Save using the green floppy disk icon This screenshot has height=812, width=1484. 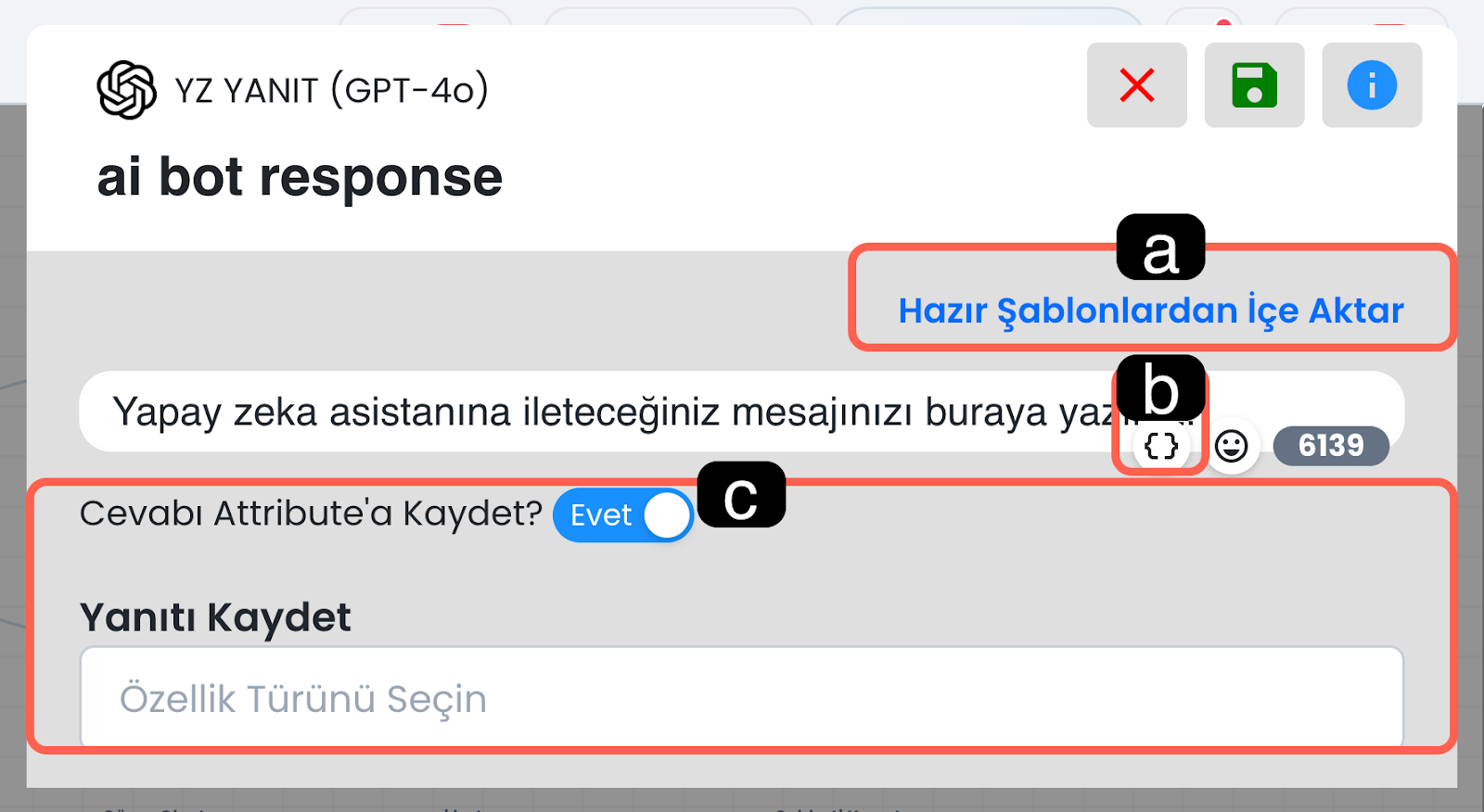coord(1254,85)
